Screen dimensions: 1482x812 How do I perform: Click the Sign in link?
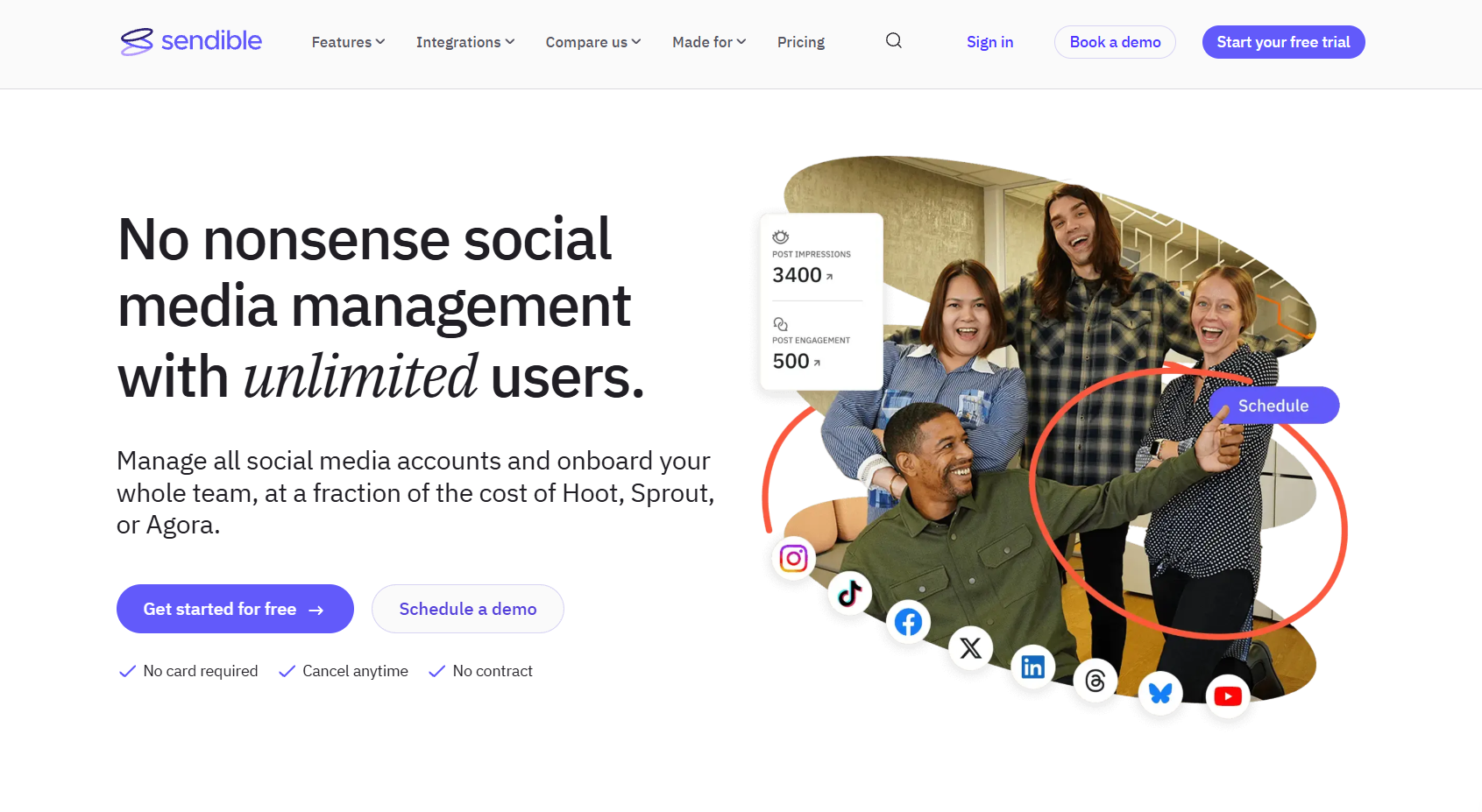click(989, 42)
